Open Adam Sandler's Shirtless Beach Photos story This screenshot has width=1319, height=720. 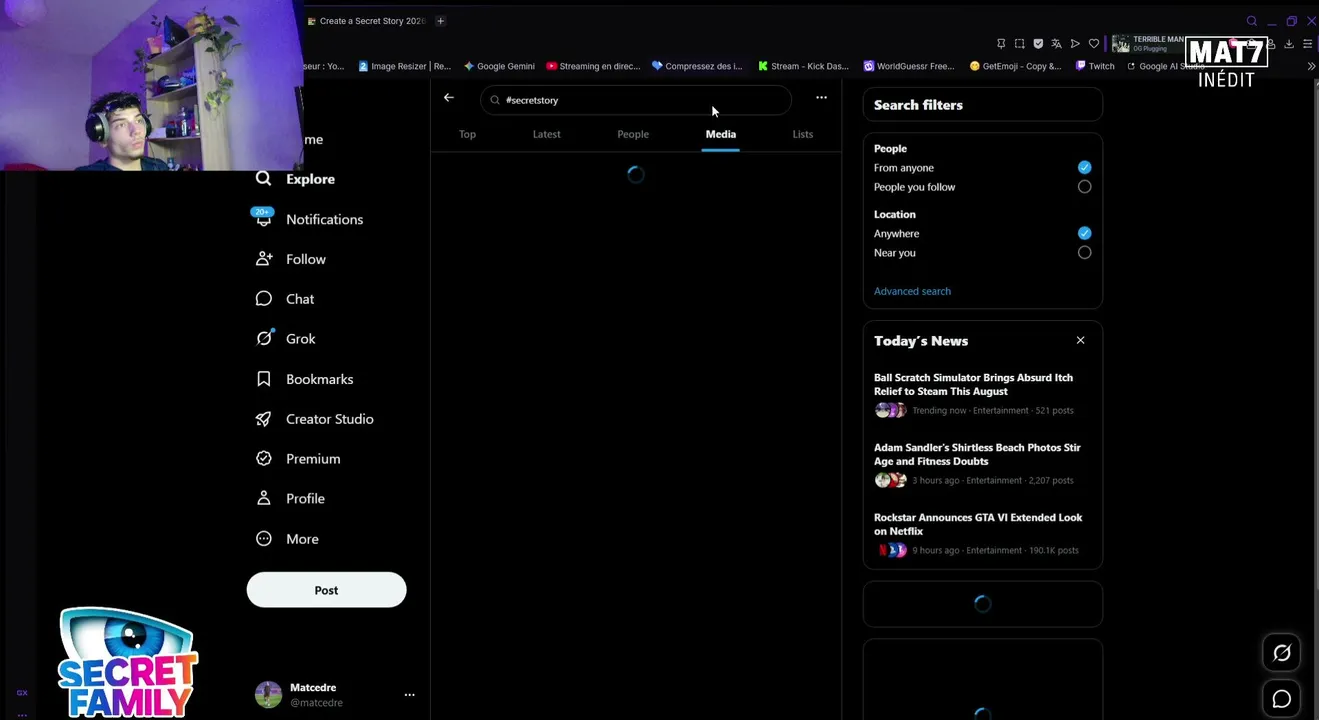click(982, 464)
